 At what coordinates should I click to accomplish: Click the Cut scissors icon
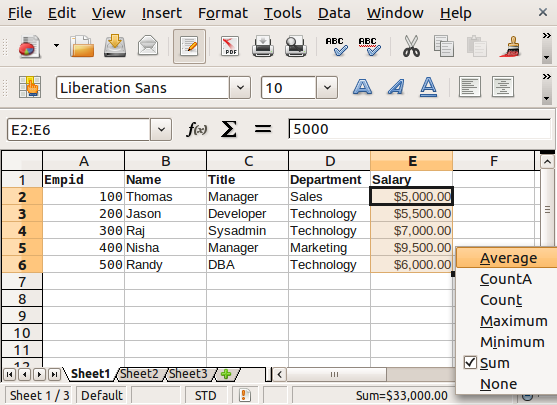(x=411, y=47)
